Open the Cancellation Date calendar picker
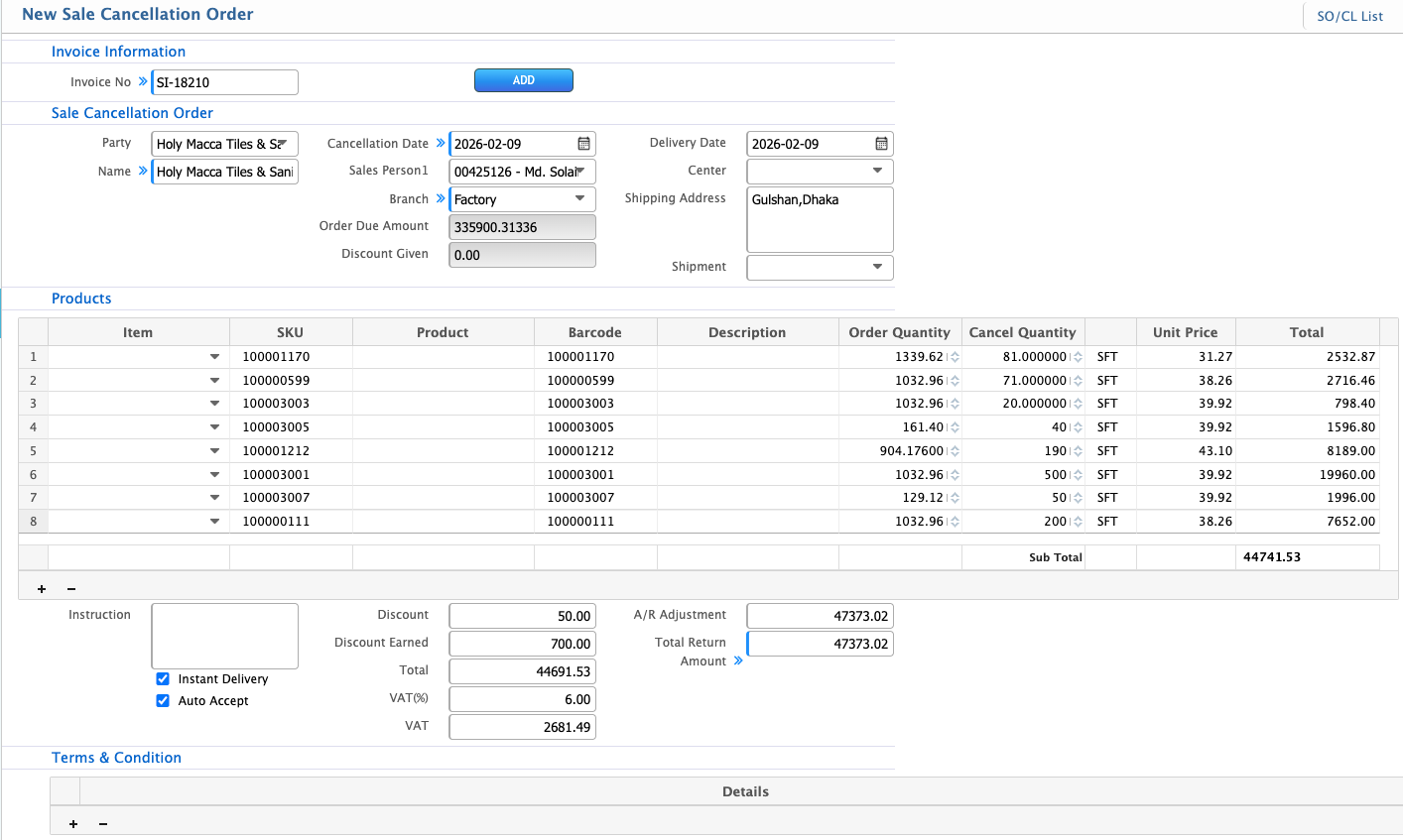 [583, 144]
